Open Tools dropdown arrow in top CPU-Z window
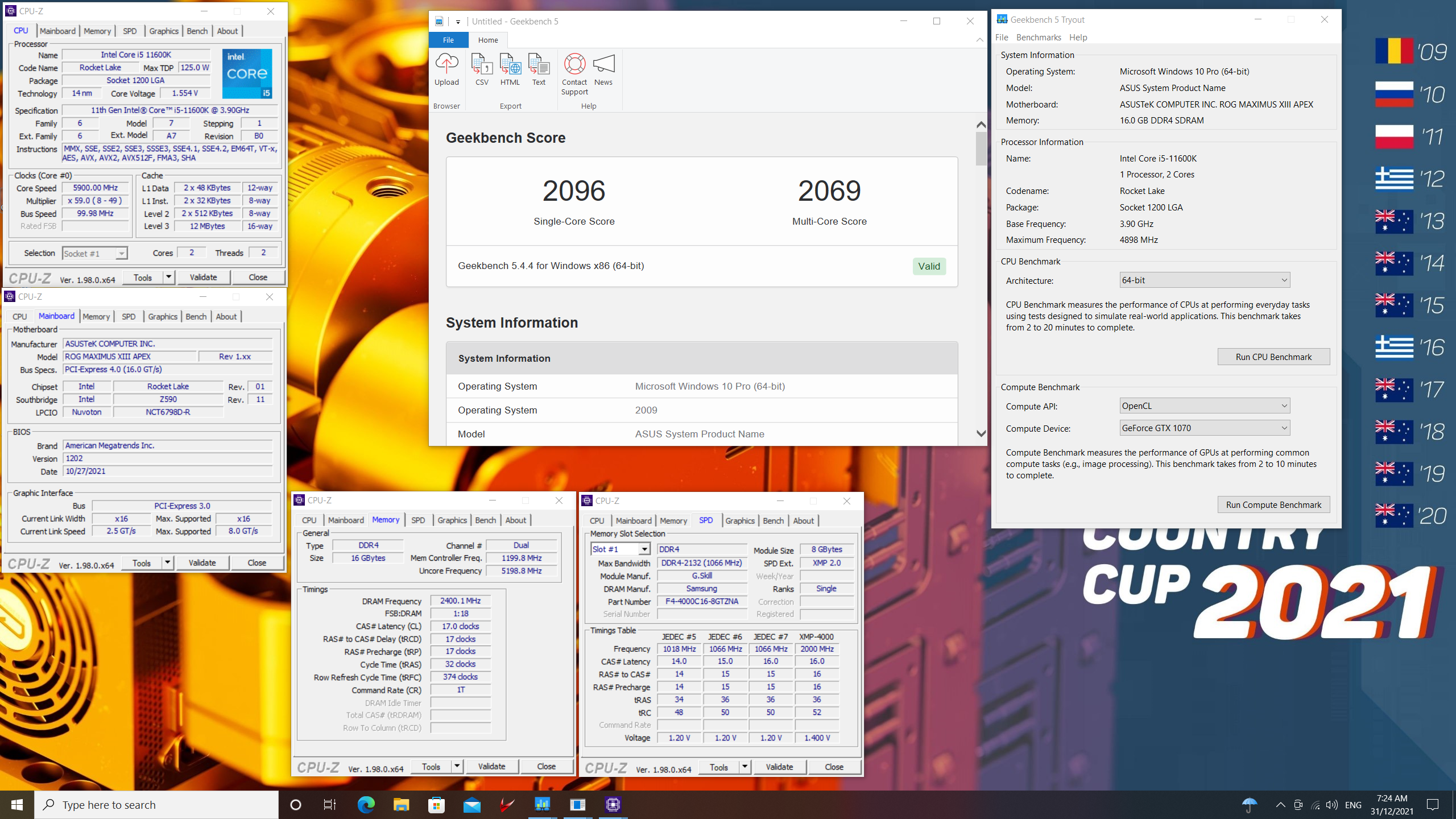The image size is (1456, 819). [168, 278]
